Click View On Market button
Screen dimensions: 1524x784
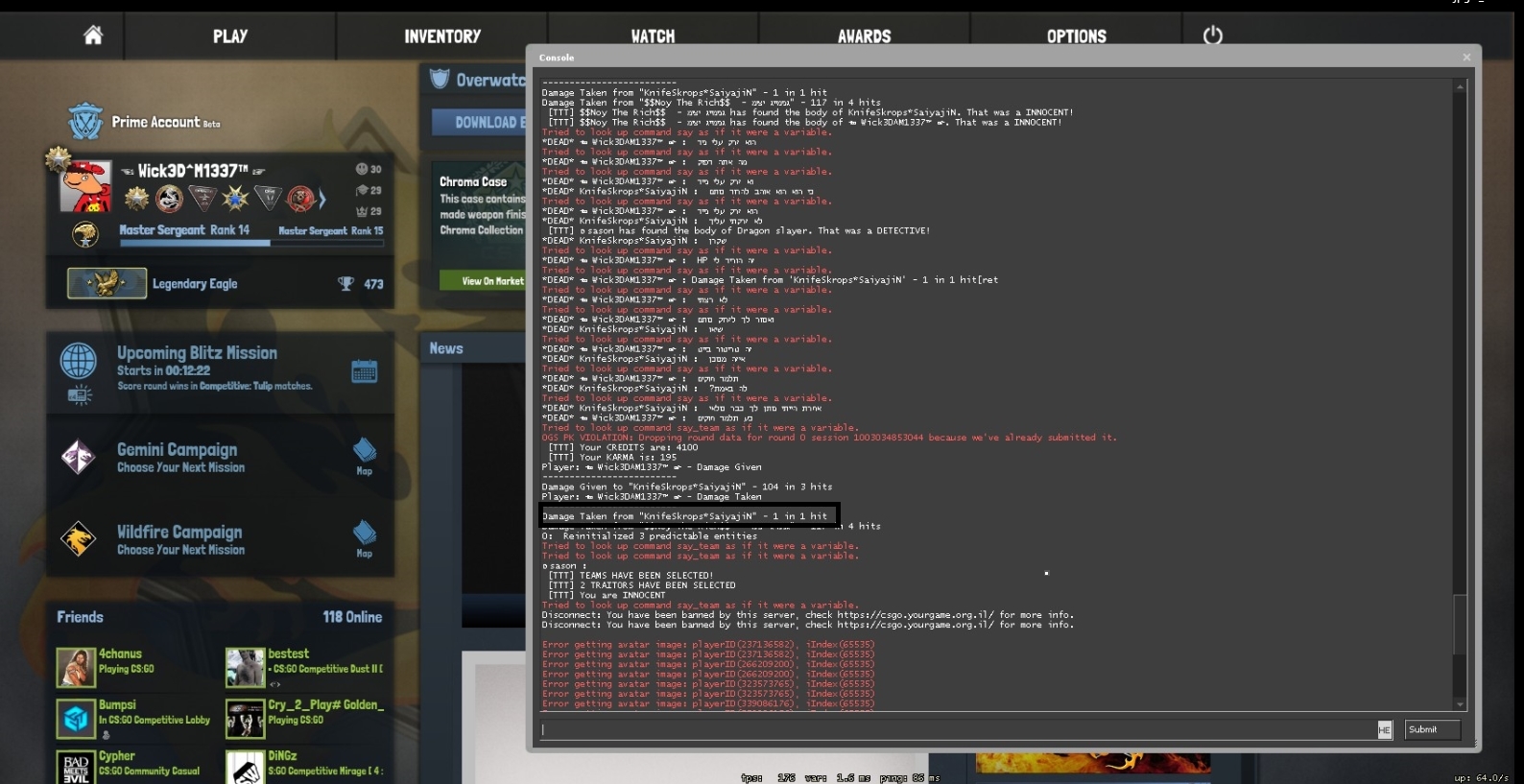483,280
